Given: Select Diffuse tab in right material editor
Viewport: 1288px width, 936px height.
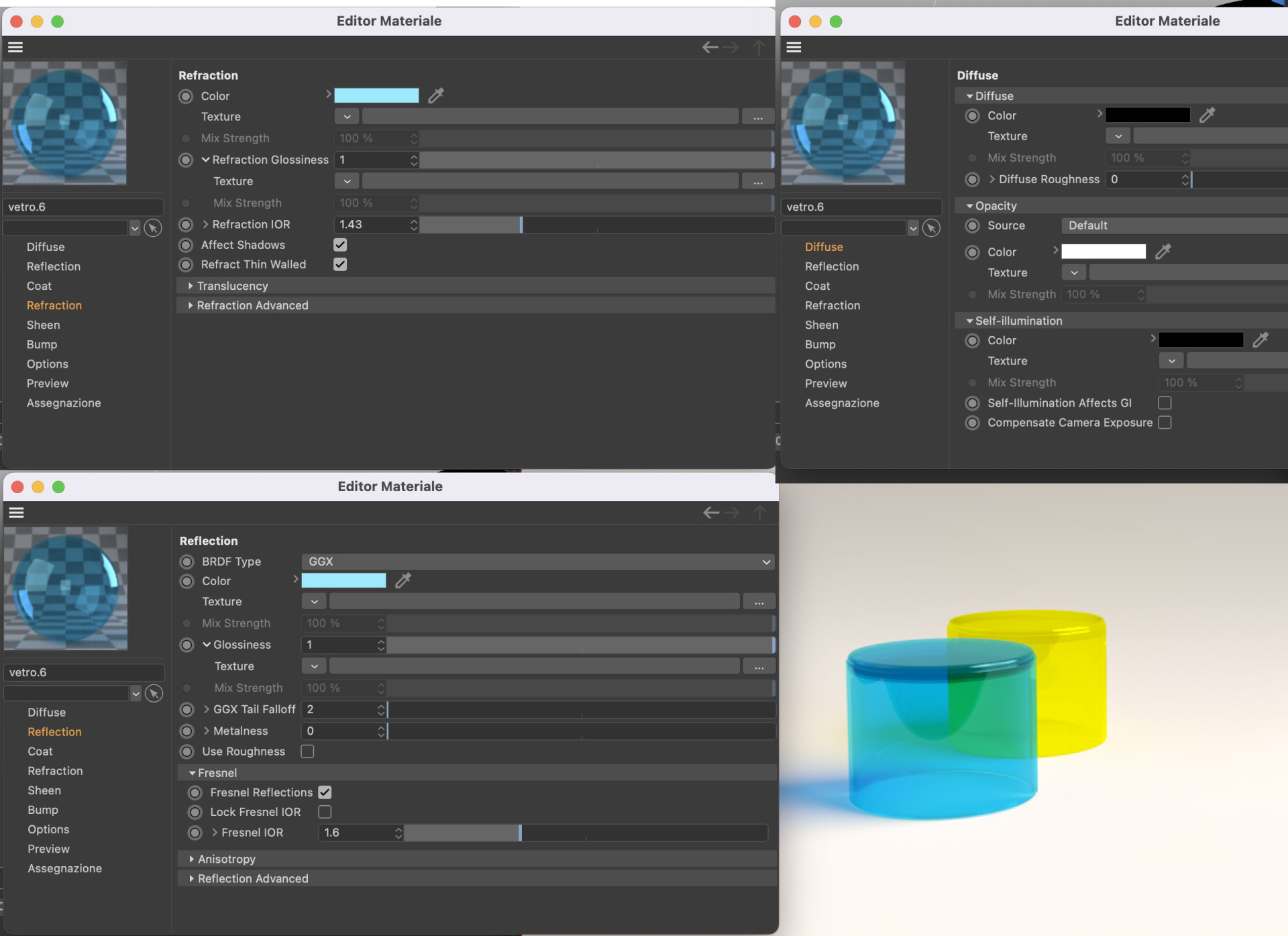Looking at the screenshot, I should (823, 246).
